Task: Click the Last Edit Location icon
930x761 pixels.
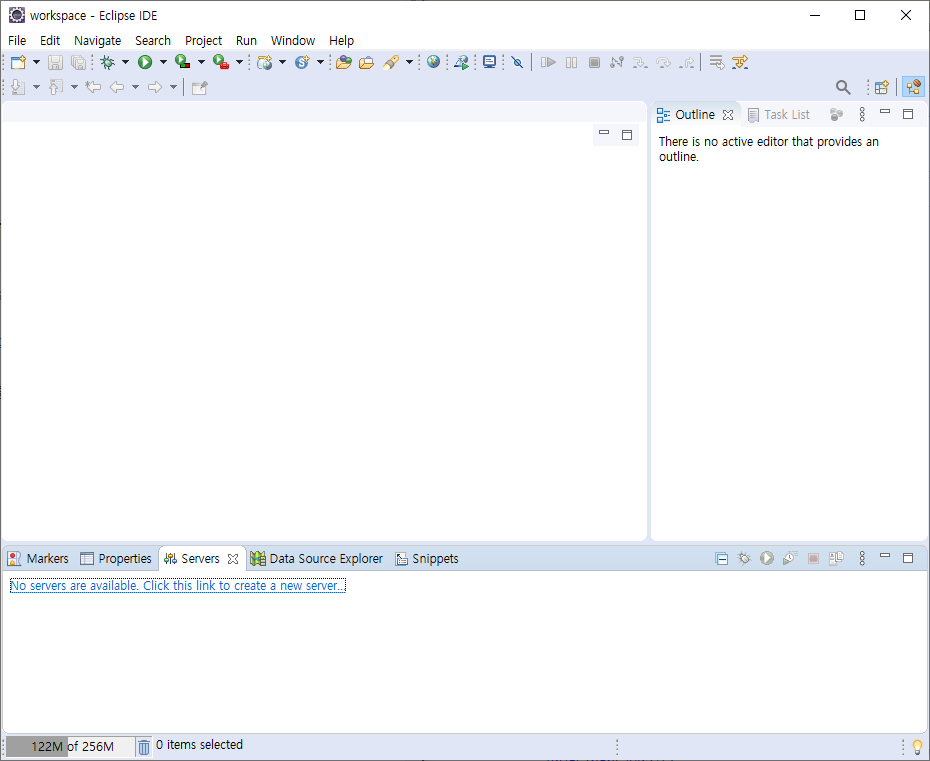Action: point(93,87)
